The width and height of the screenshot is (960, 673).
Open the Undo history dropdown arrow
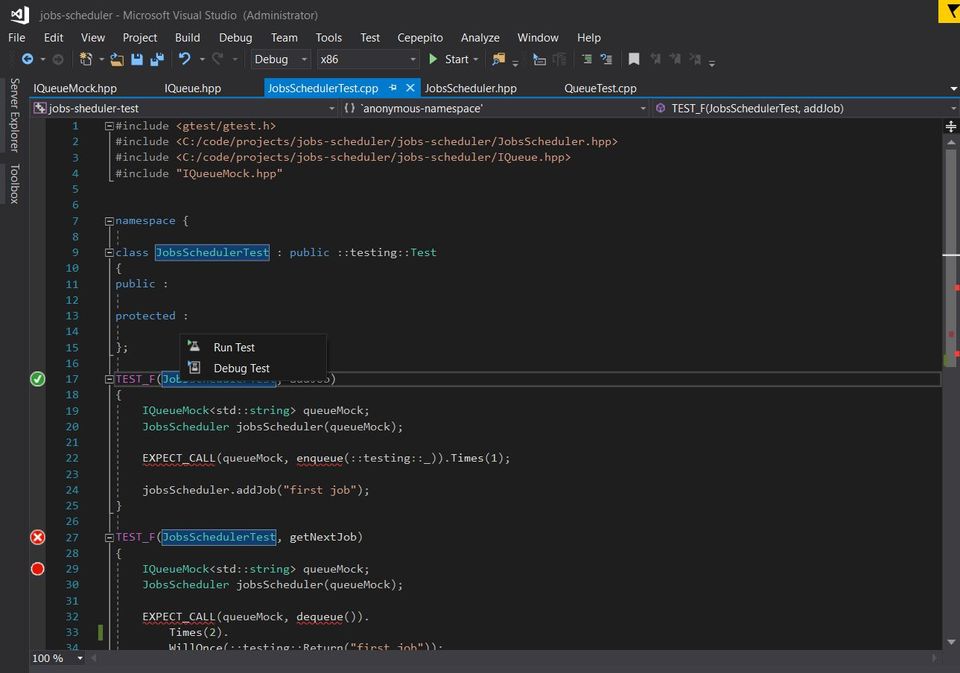pyautogui.click(x=201, y=59)
